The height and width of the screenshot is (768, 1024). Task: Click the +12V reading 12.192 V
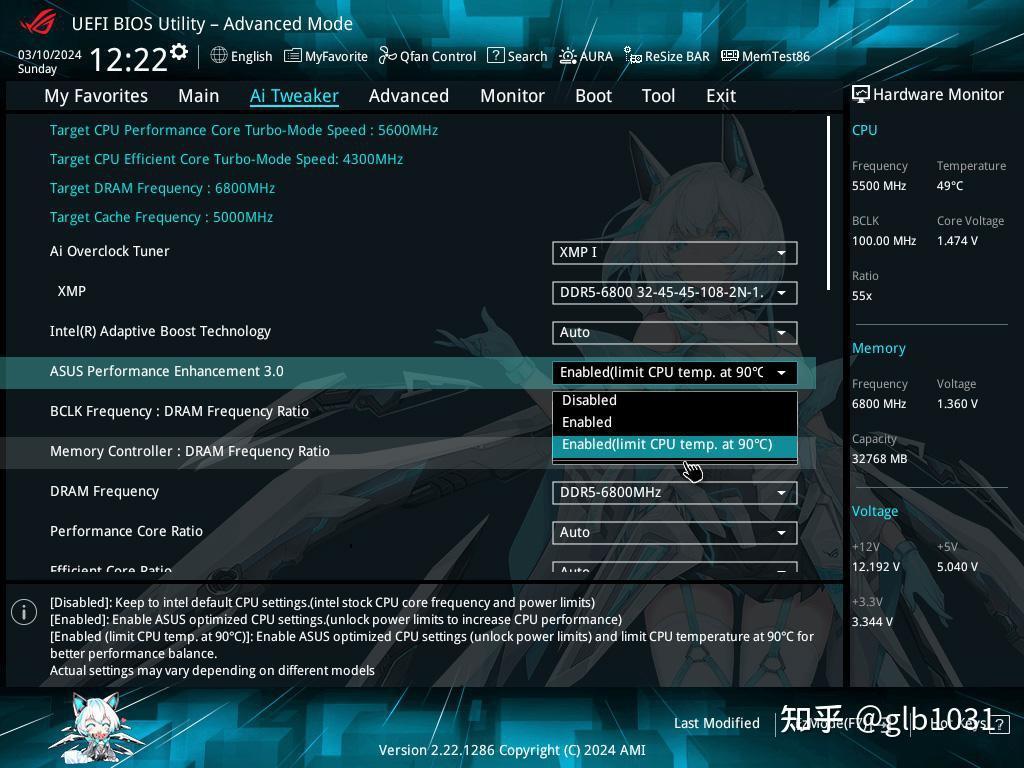[x=875, y=567]
